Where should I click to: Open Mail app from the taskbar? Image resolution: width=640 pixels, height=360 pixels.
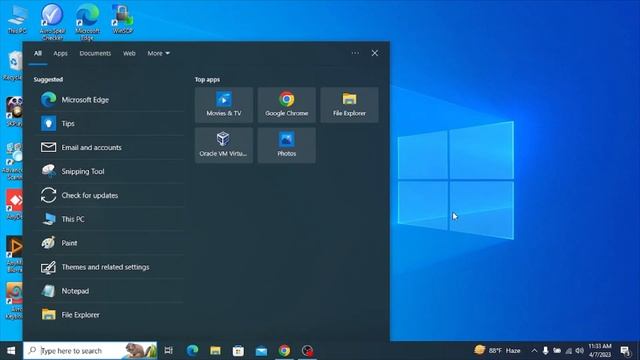click(261, 351)
